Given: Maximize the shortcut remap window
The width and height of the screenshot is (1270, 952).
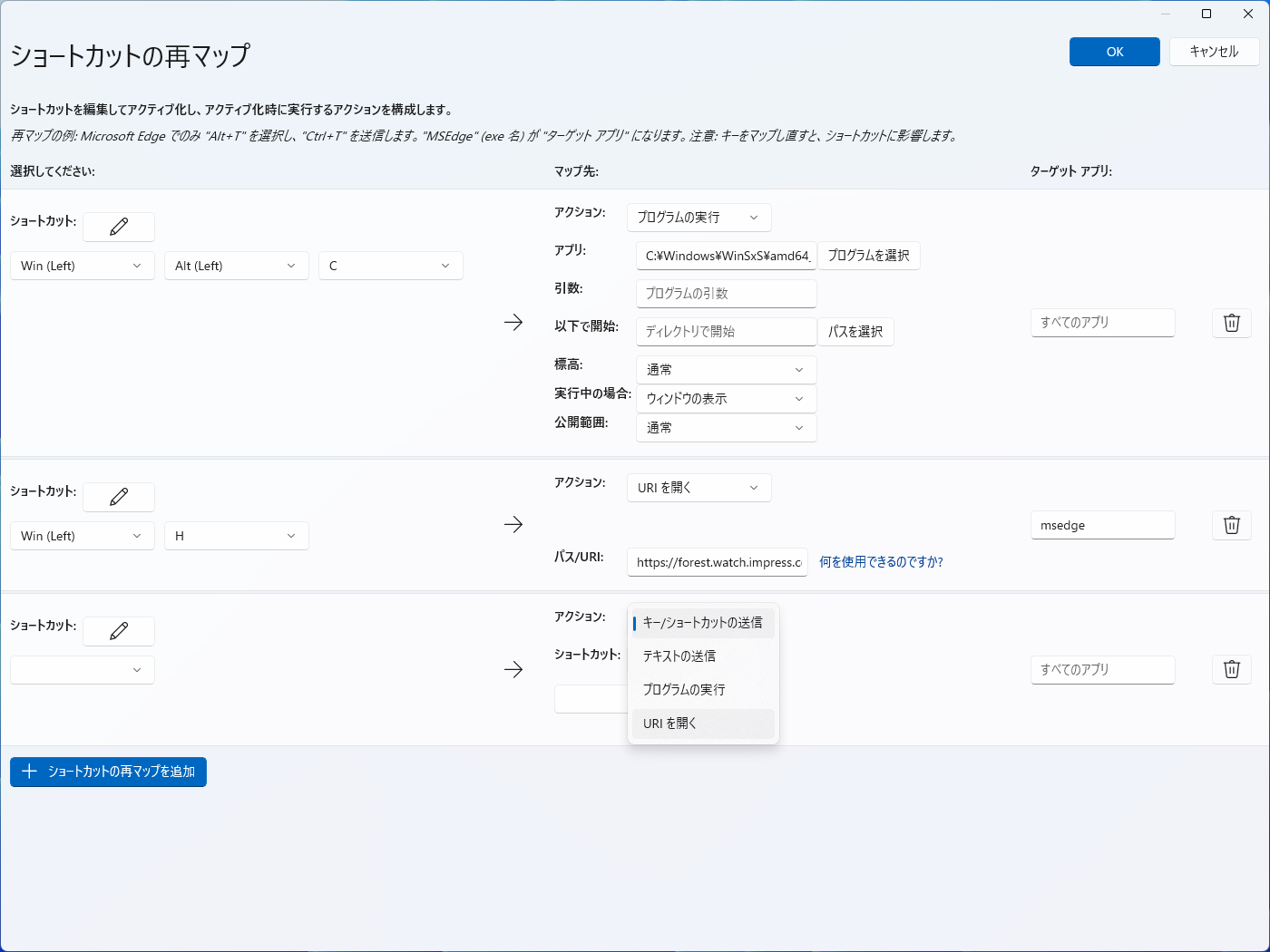Looking at the screenshot, I should (x=1206, y=14).
